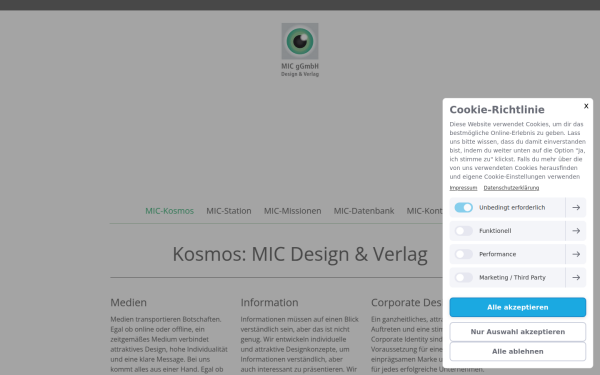
Task: Open the MIC-Kosmos menu item
Action: 170,211
